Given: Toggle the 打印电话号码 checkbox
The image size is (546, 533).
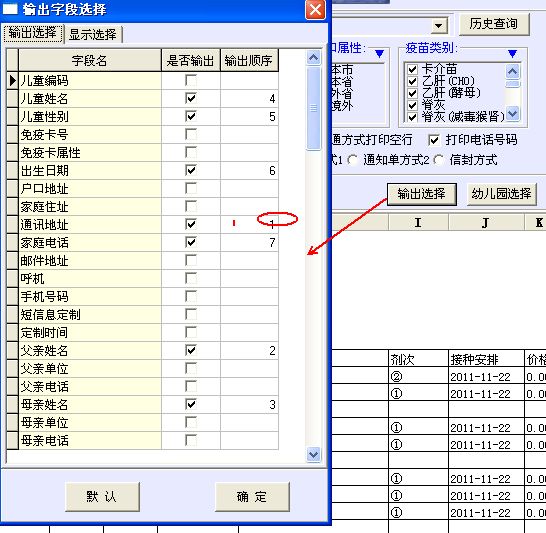Looking at the screenshot, I should (434, 140).
